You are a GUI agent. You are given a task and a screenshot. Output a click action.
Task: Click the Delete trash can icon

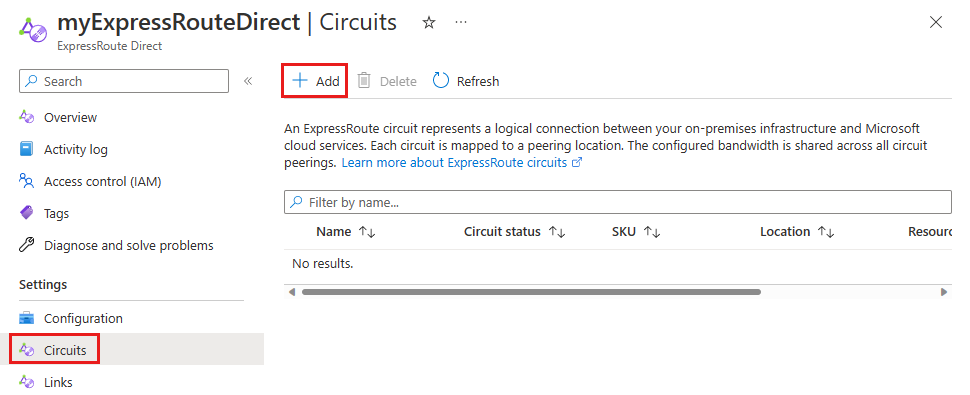[x=364, y=81]
